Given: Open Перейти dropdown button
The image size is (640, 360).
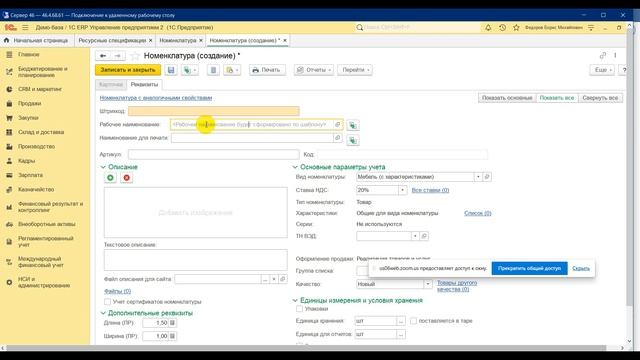Looking at the screenshot, I should tap(355, 70).
